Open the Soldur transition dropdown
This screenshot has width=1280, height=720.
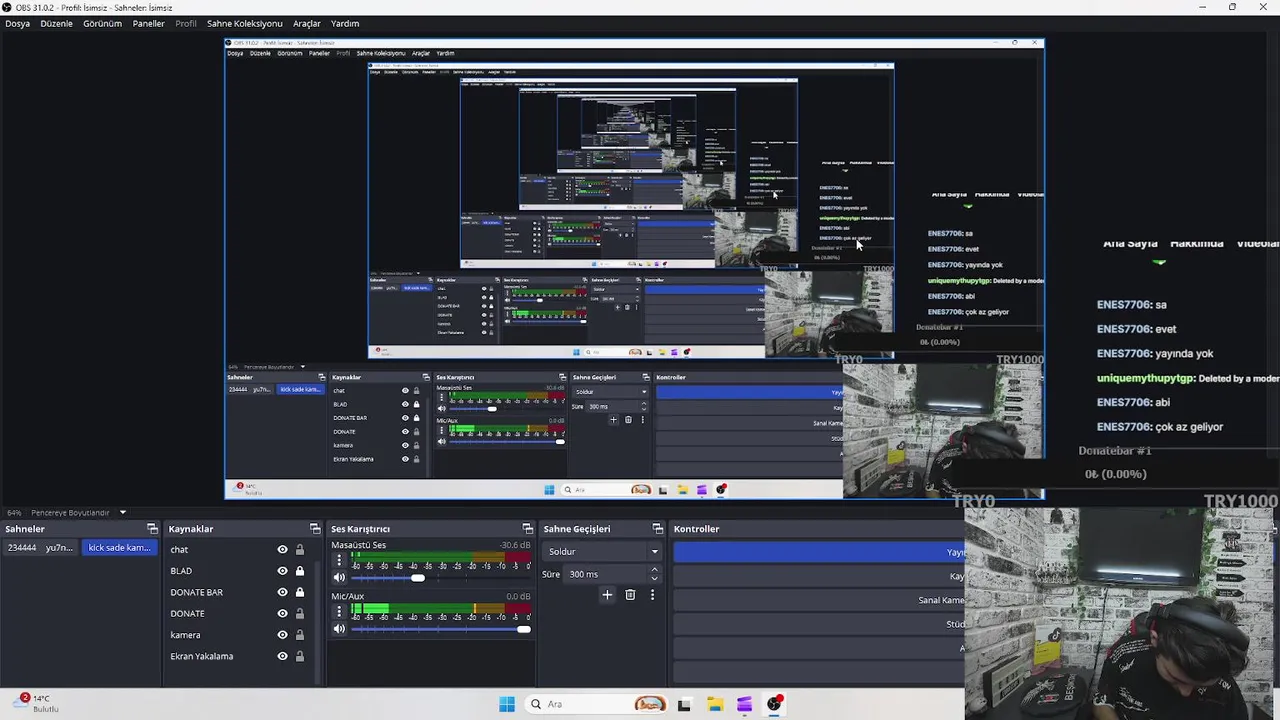tap(603, 552)
